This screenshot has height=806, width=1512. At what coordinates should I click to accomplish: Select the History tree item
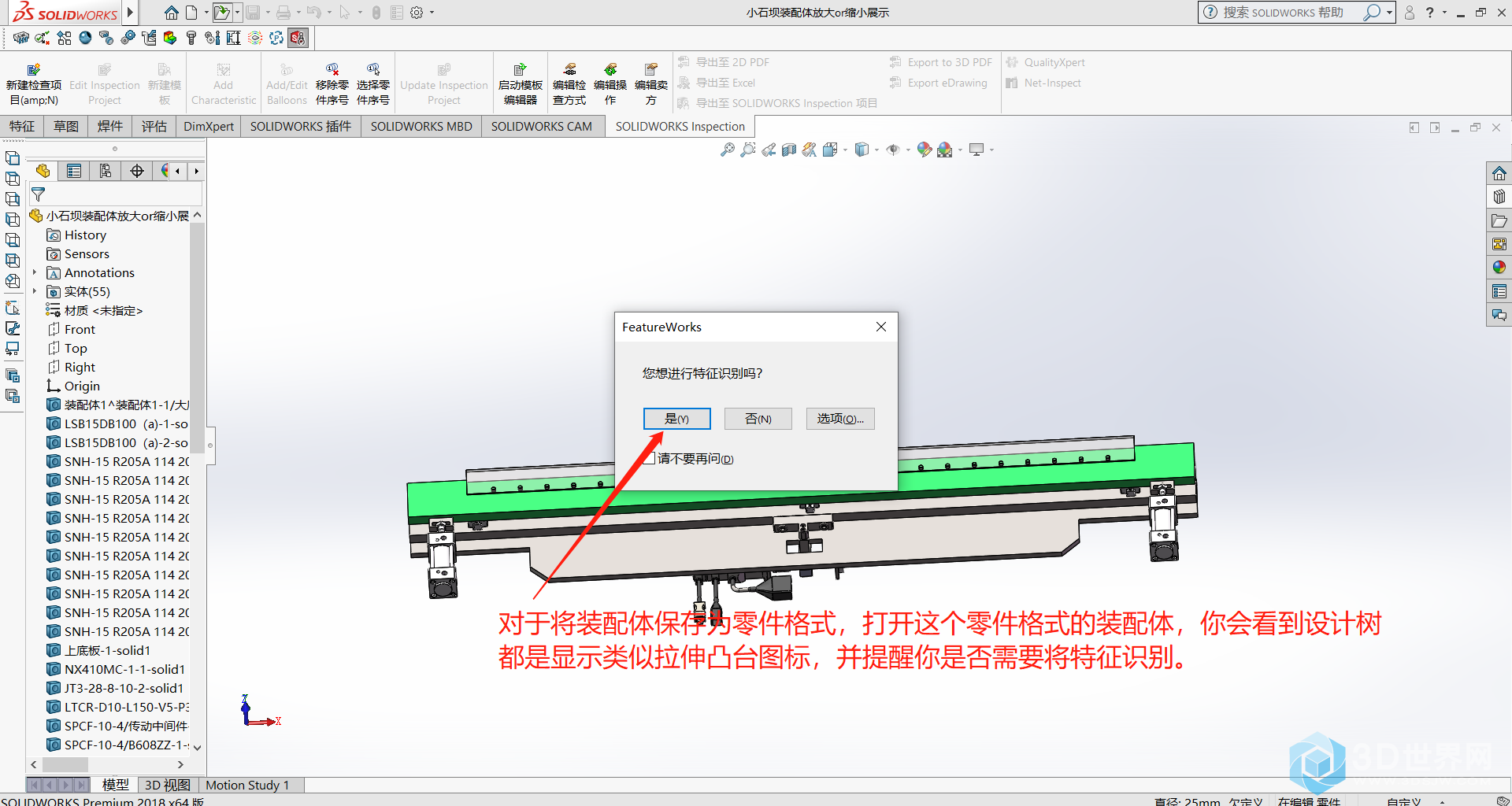pos(85,235)
